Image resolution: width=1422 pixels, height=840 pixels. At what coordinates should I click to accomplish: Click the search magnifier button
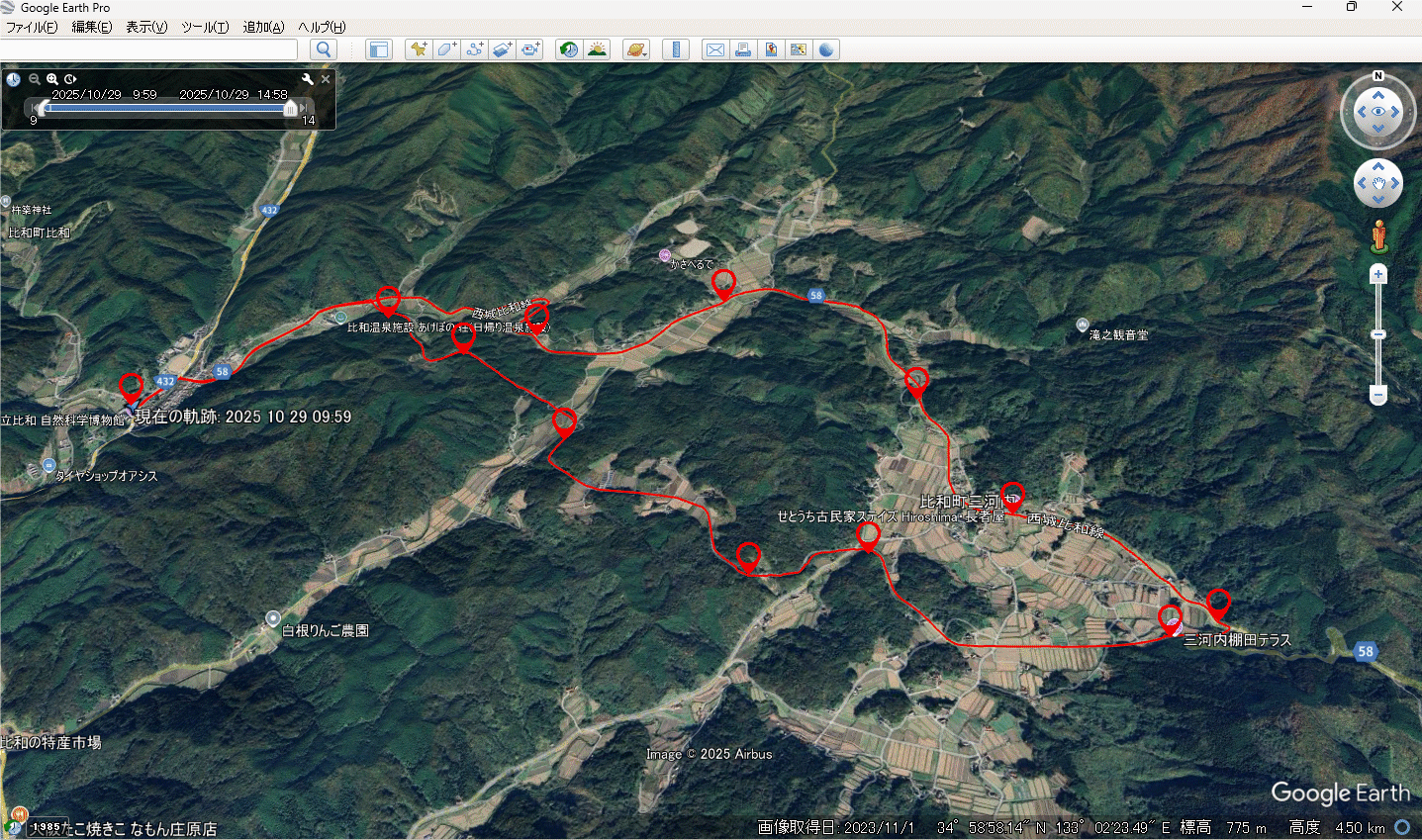pos(324,49)
